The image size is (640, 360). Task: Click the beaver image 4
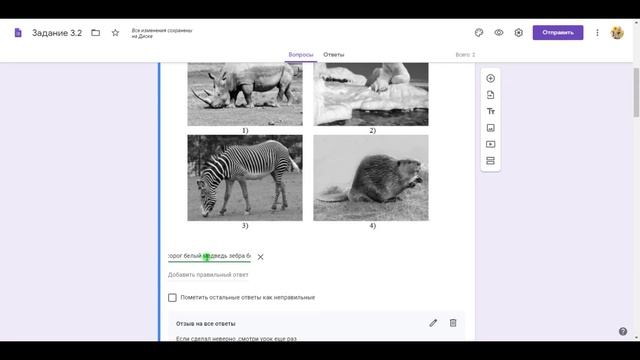tap(371, 178)
